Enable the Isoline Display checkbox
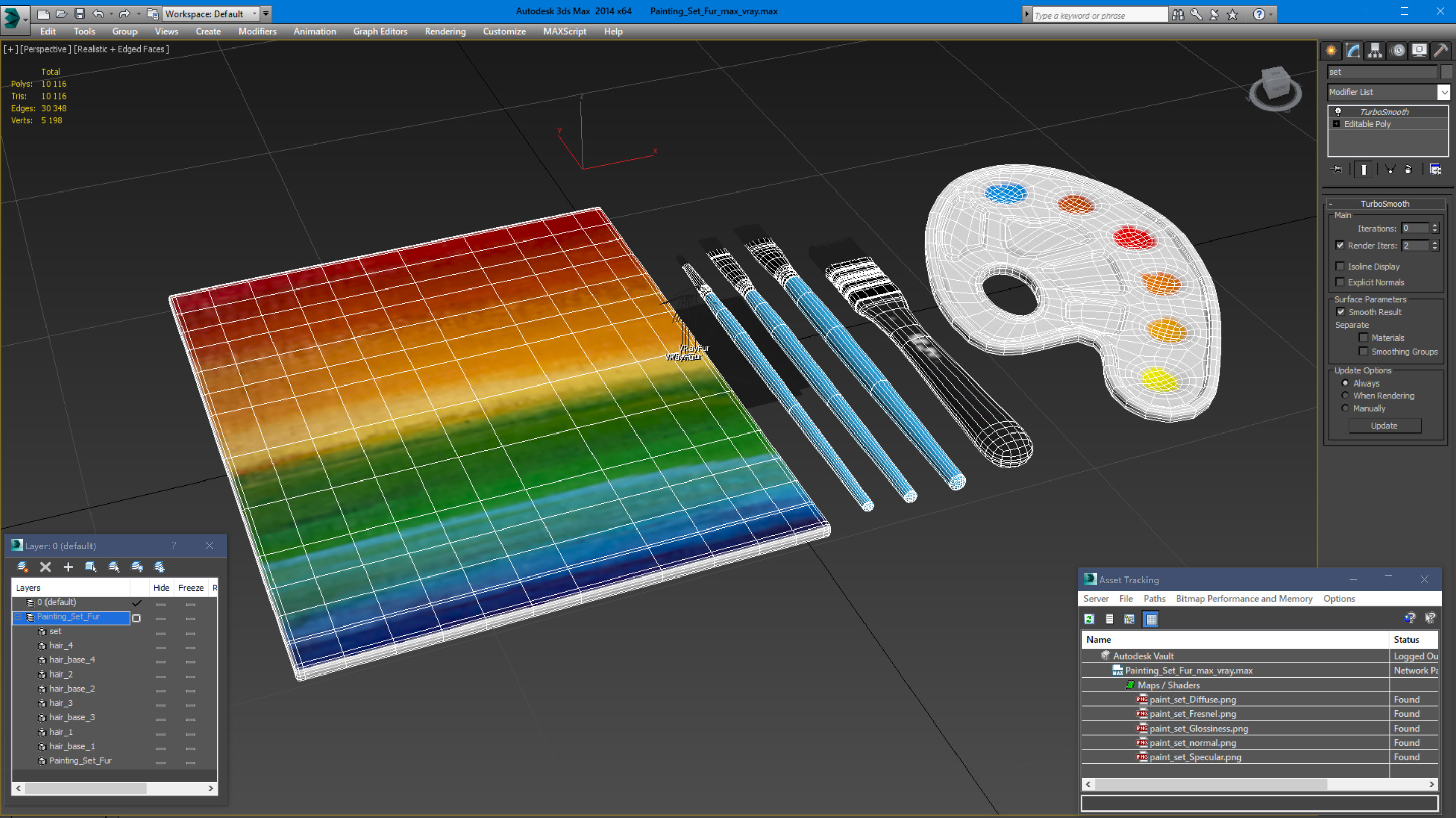 (x=1340, y=266)
